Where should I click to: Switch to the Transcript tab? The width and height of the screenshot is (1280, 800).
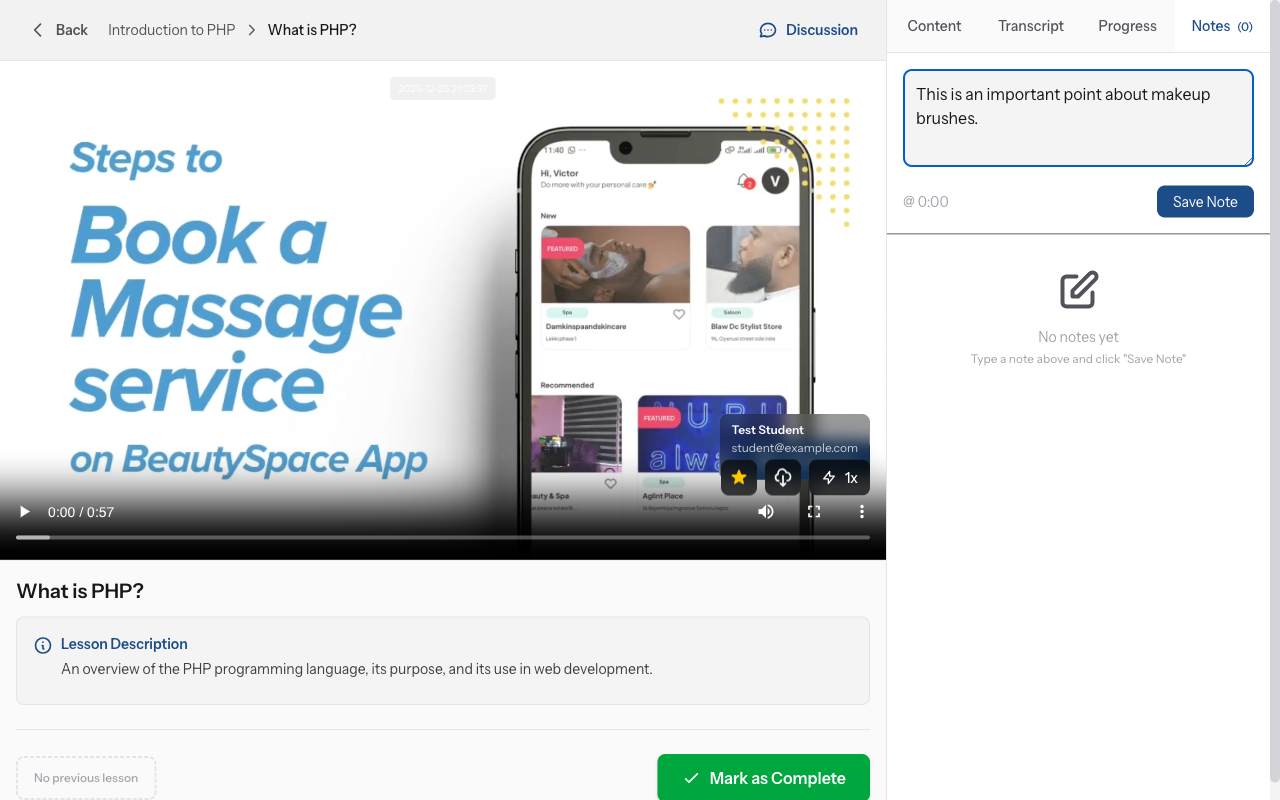[x=1031, y=26]
